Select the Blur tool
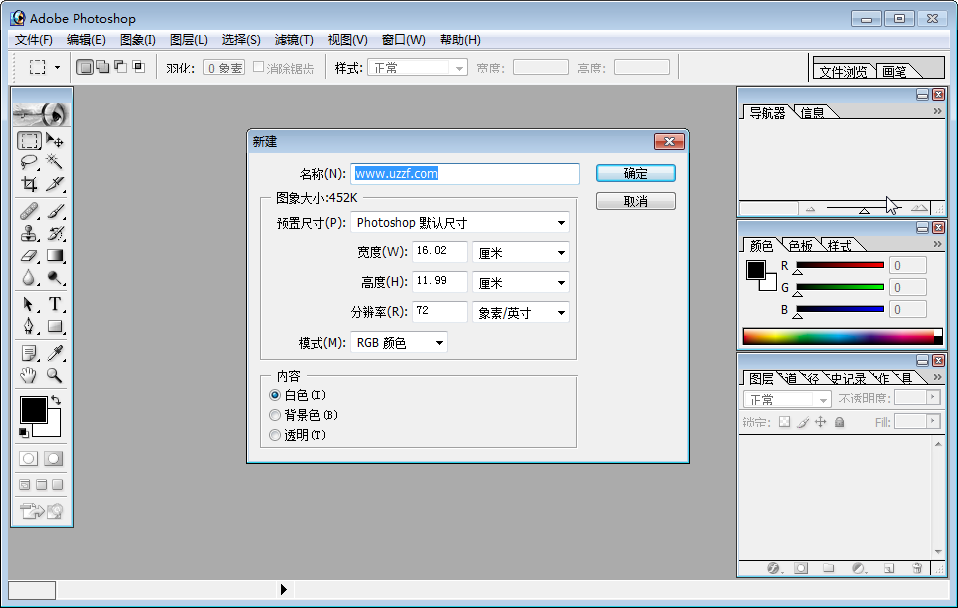 pos(29,277)
